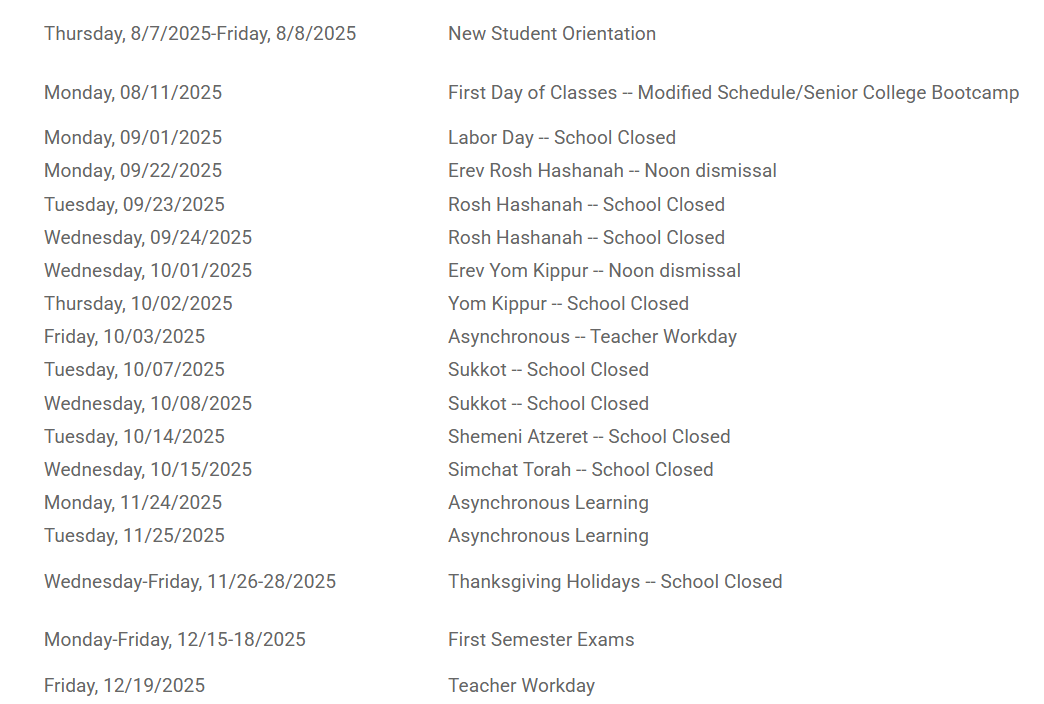Click the Tuesday, 10/07/2025 date
This screenshot has height=704, width=1044.
(x=134, y=370)
